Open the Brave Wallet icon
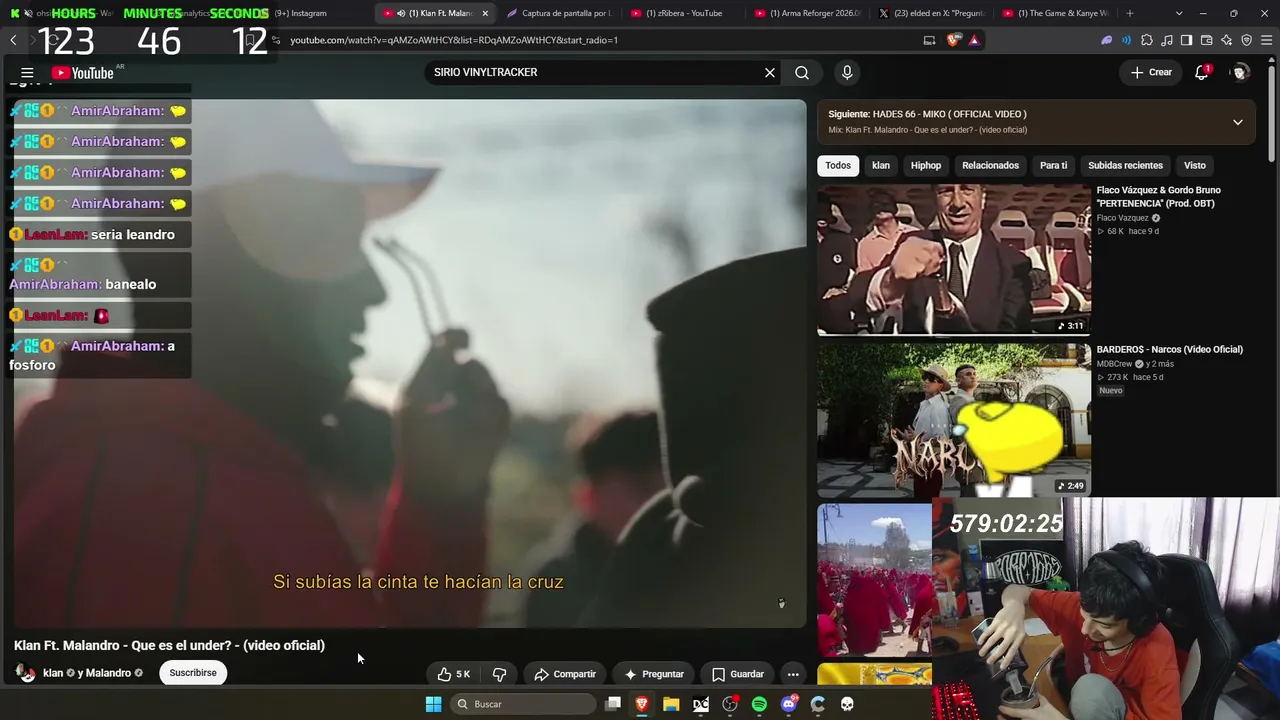The image size is (1280, 720). click(1206, 40)
